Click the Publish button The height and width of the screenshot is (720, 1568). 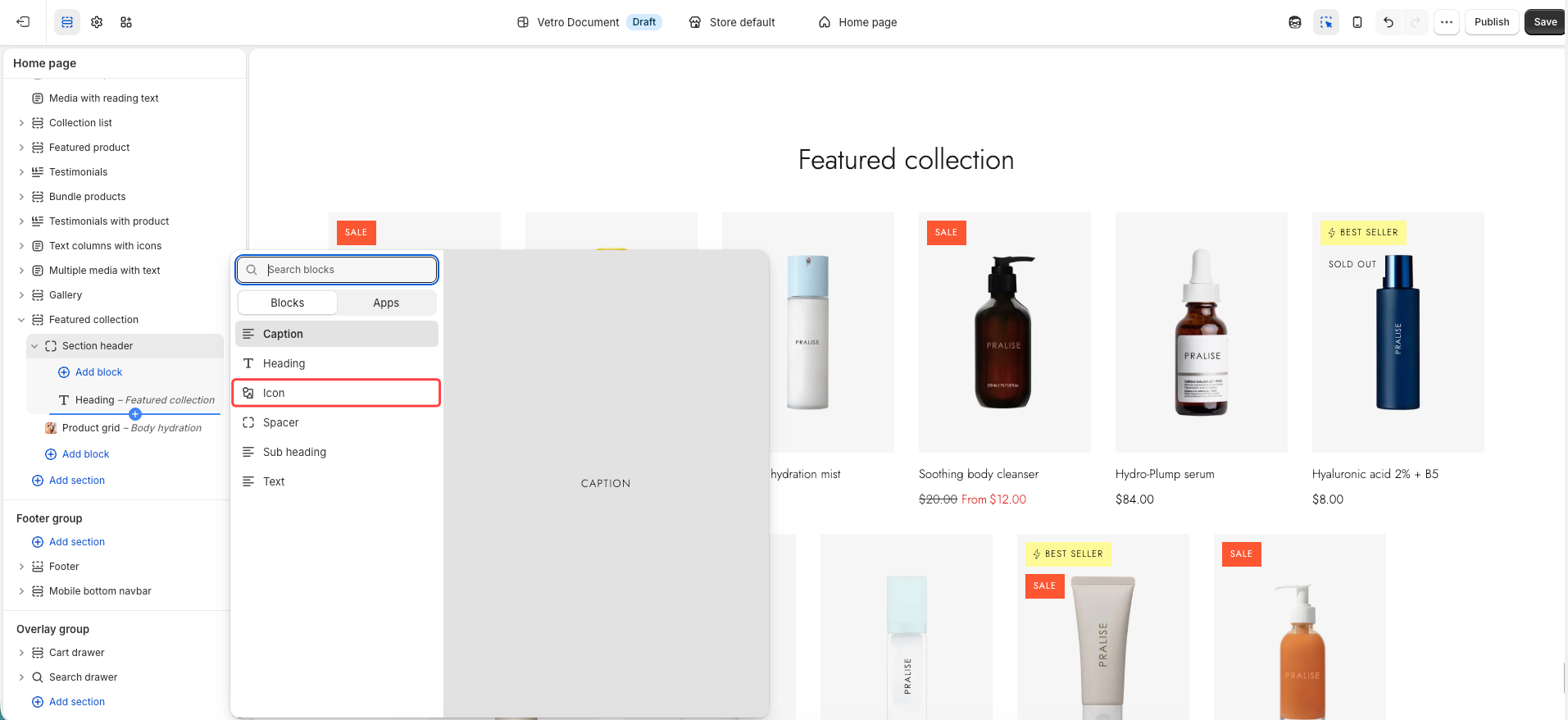click(x=1492, y=22)
